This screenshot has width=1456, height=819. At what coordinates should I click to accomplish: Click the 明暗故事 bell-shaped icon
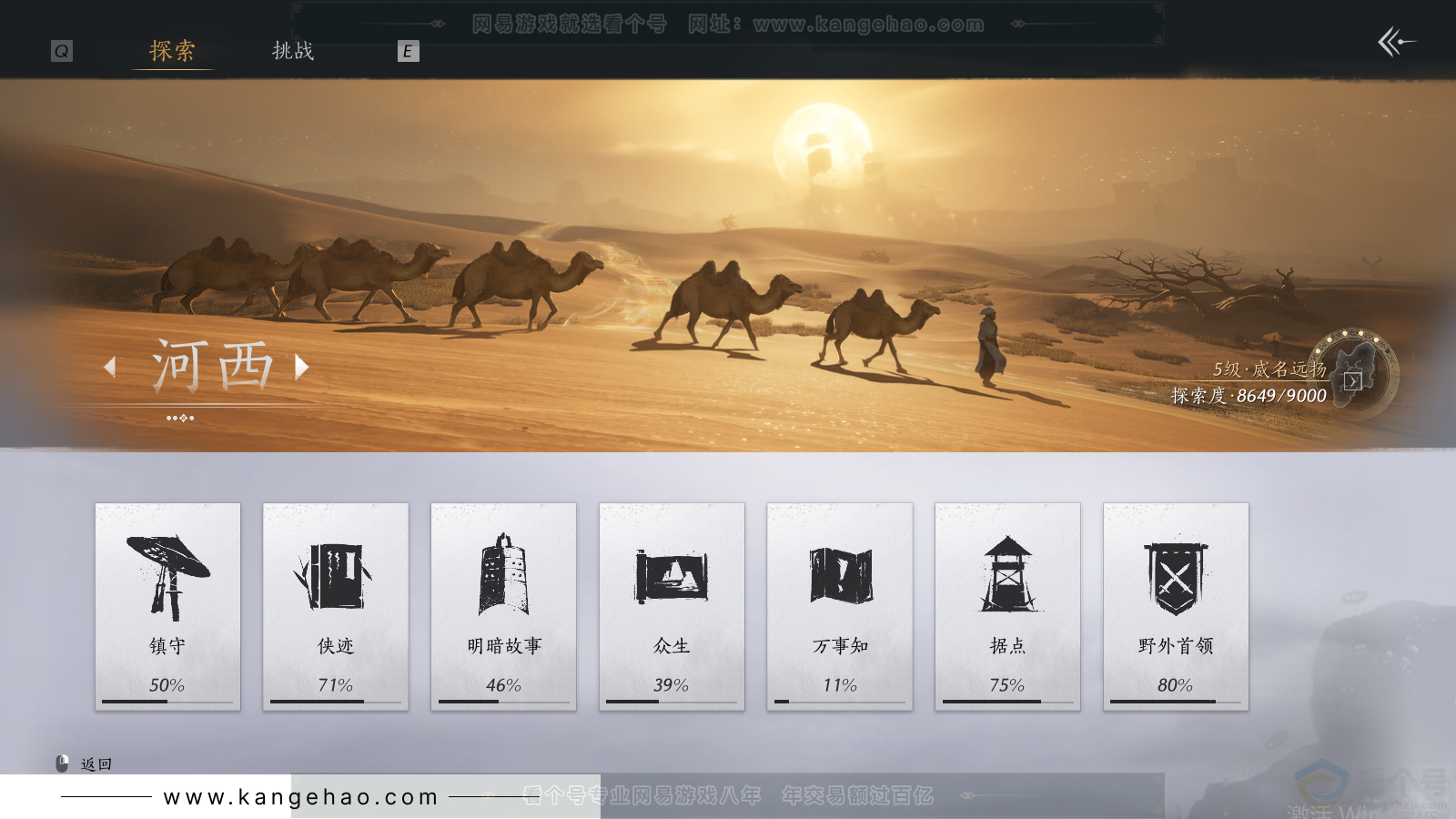[503, 573]
